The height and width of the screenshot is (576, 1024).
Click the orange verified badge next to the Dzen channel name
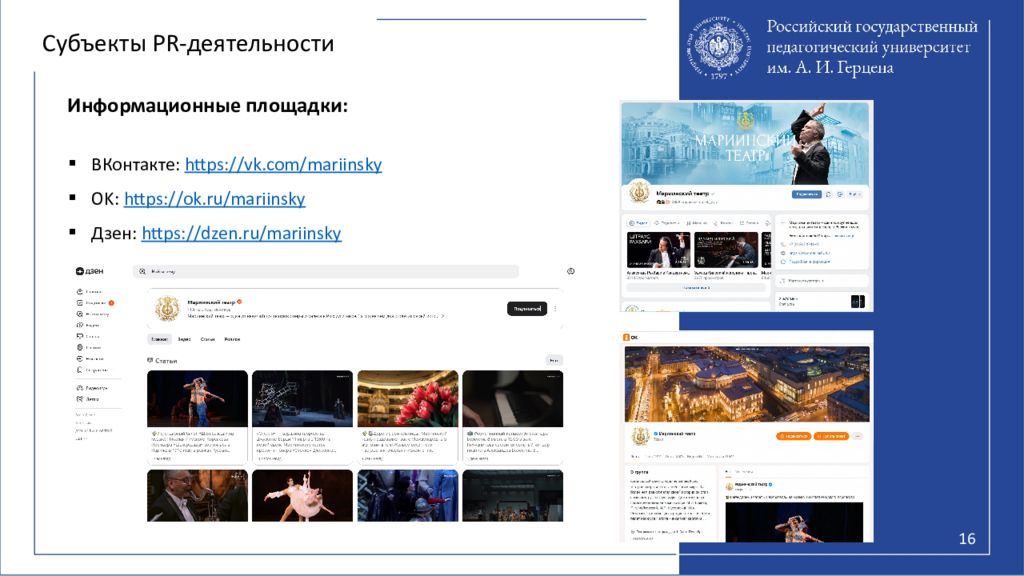coord(240,302)
